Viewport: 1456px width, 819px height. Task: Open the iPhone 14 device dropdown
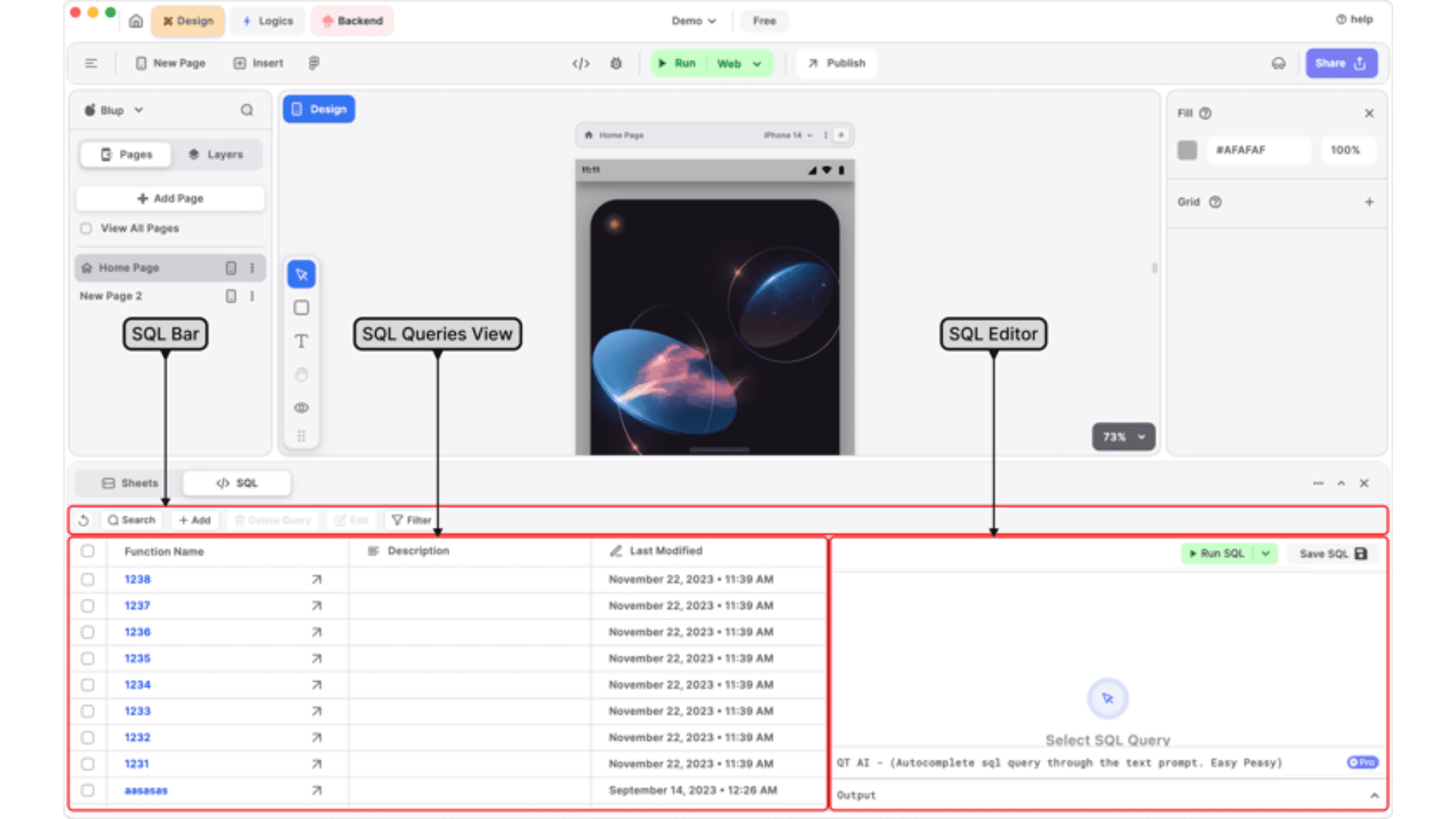coord(788,136)
